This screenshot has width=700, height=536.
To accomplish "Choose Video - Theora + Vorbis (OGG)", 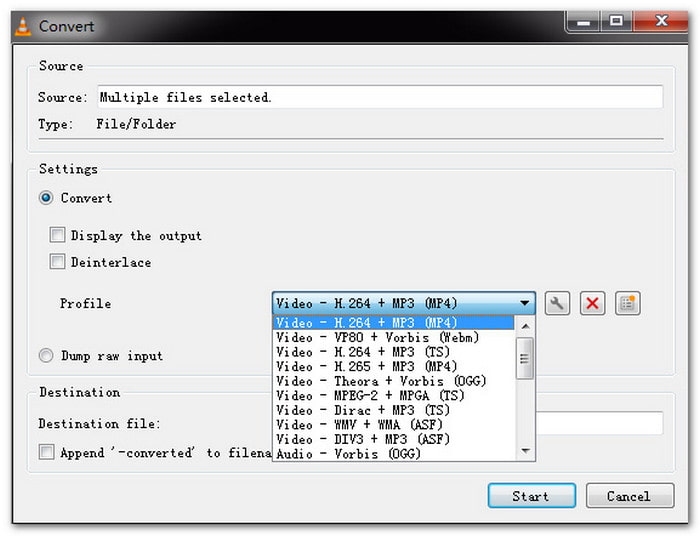I will click(393, 381).
